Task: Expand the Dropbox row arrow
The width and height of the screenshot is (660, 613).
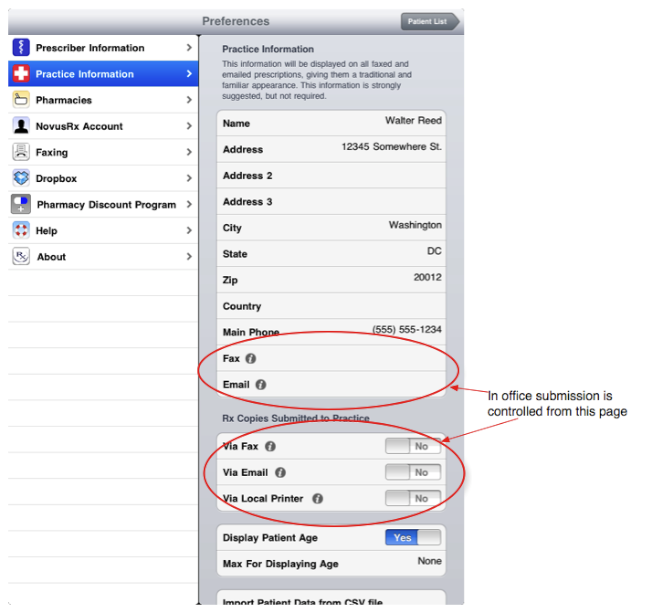Action: (x=189, y=179)
